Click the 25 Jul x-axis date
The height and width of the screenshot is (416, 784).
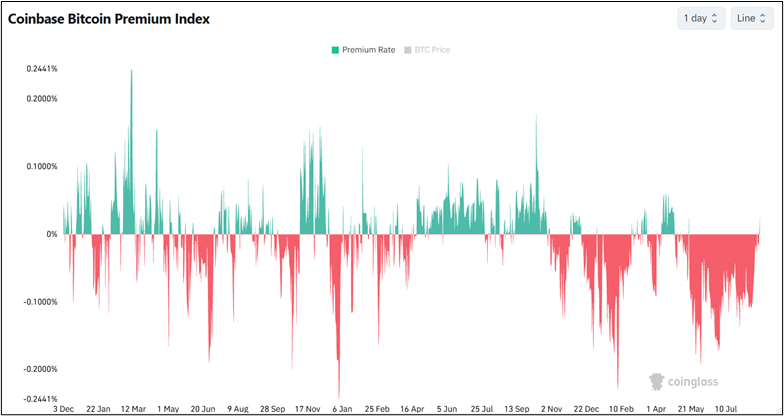pyautogui.click(x=482, y=408)
